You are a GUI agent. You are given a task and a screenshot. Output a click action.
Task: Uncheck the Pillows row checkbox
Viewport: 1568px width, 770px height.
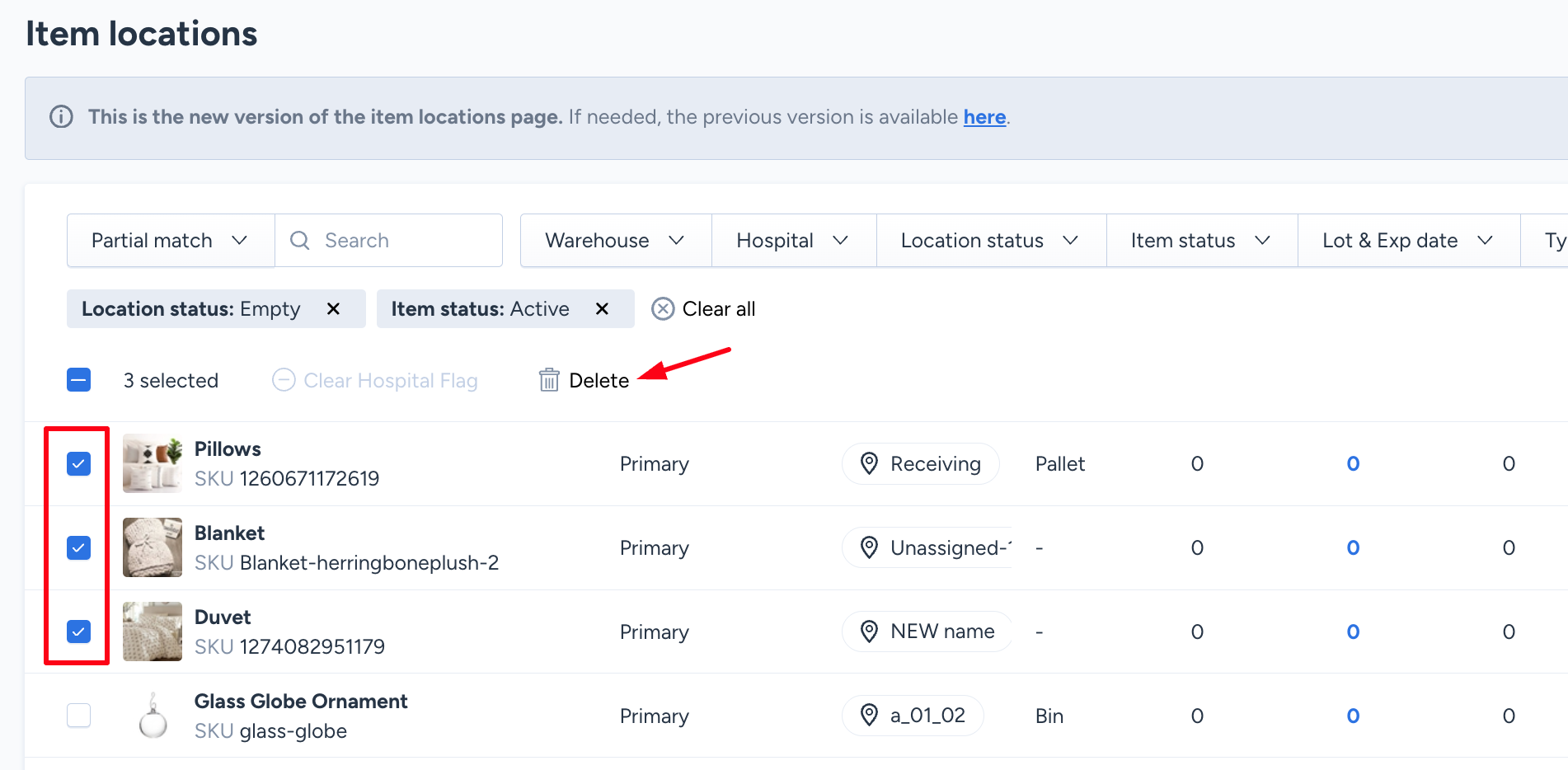[79, 463]
